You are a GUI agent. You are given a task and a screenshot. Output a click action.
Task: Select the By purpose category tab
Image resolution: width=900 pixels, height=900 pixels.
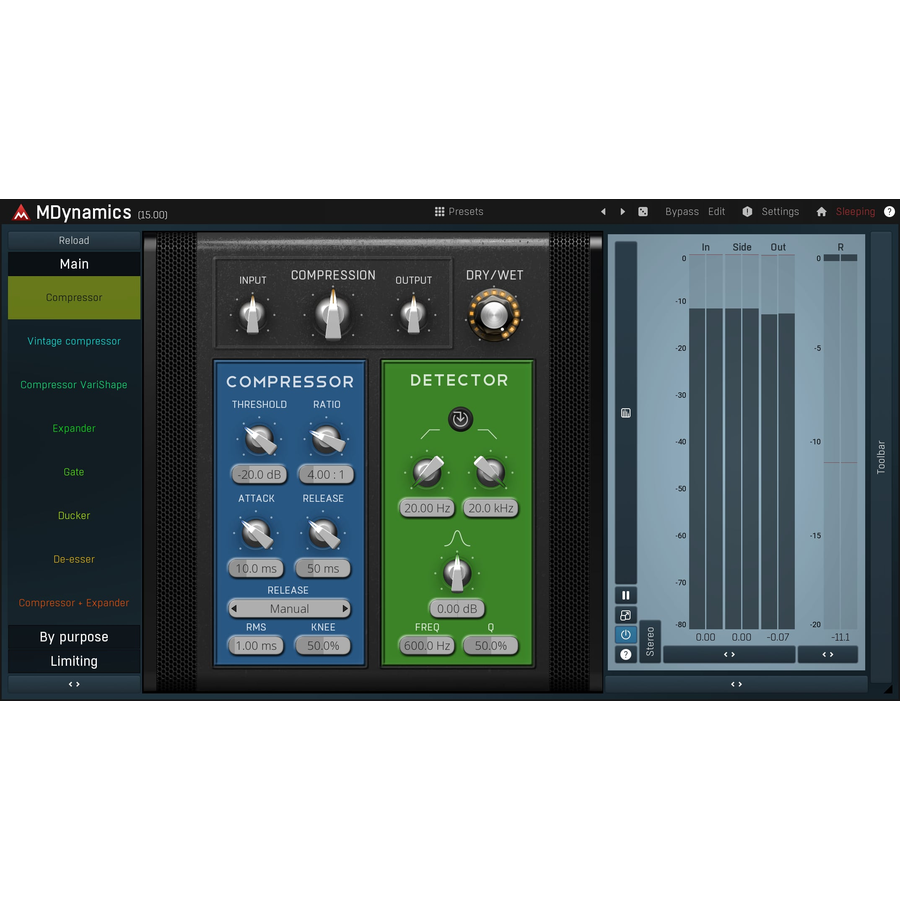(74, 637)
